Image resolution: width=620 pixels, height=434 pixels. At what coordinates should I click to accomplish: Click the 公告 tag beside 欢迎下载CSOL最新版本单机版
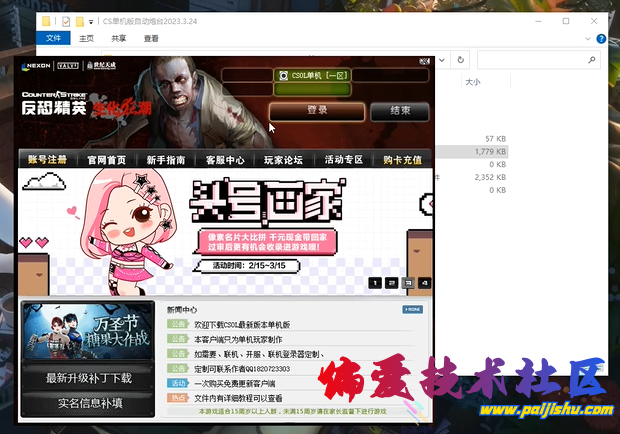(x=178, y=325)
